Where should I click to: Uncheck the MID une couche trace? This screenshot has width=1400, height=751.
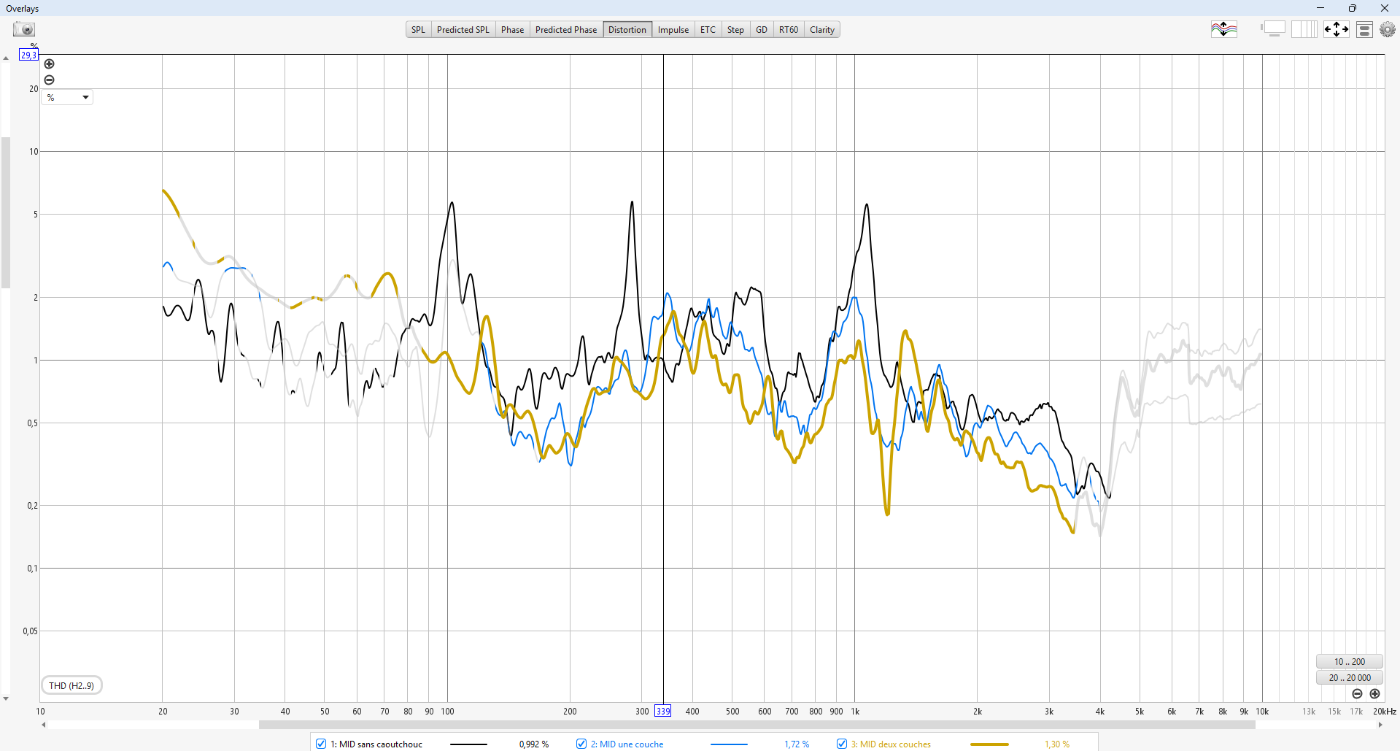click(581, 744)
